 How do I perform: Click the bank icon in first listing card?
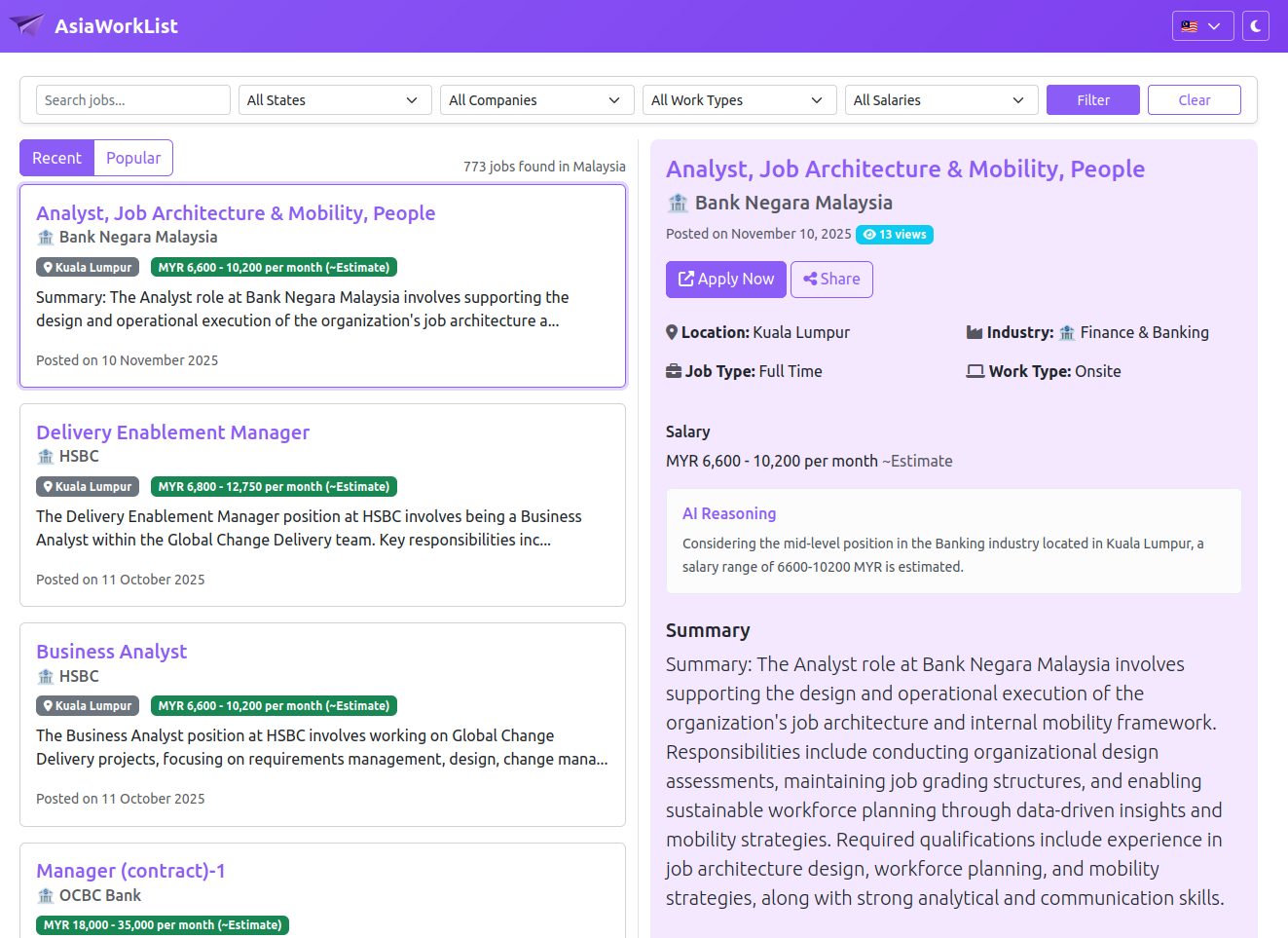point(46,238)
